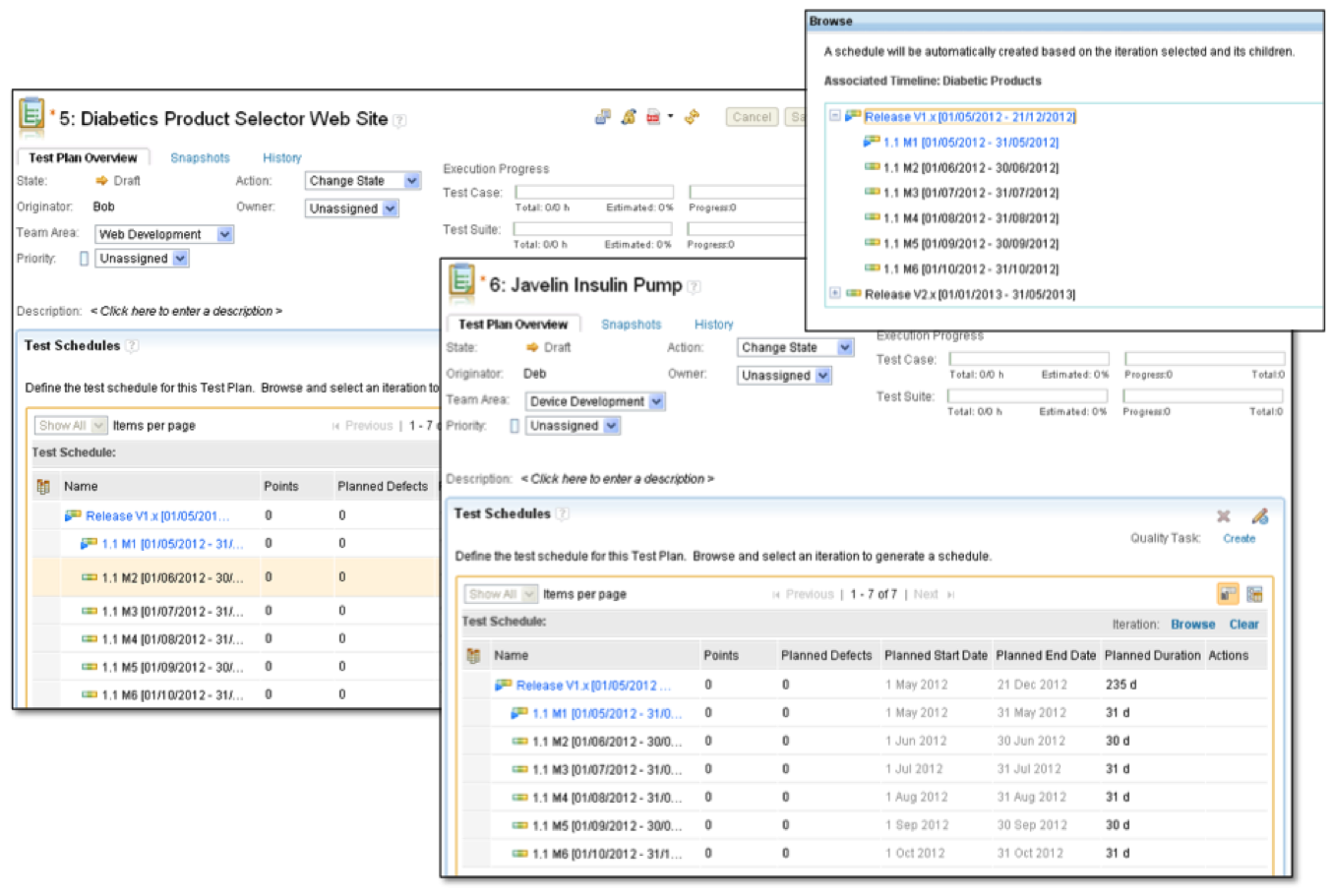Click the Test Suite total progress bar in Javelin window
The height and width of the screenshot is (896, 1331).
(x=1027, y=395)
